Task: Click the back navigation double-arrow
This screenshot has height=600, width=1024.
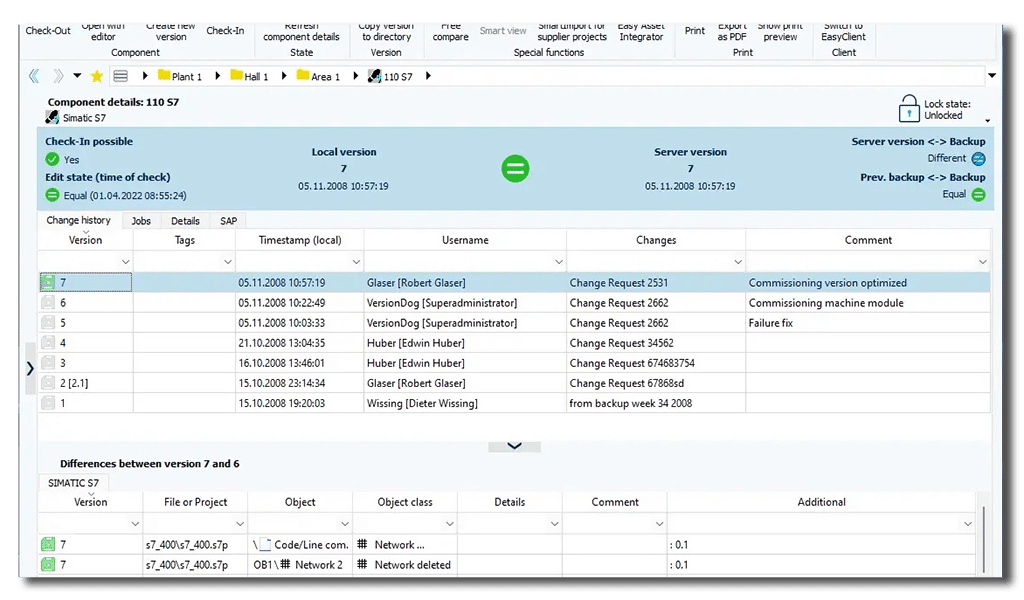Action: (34, 76)
